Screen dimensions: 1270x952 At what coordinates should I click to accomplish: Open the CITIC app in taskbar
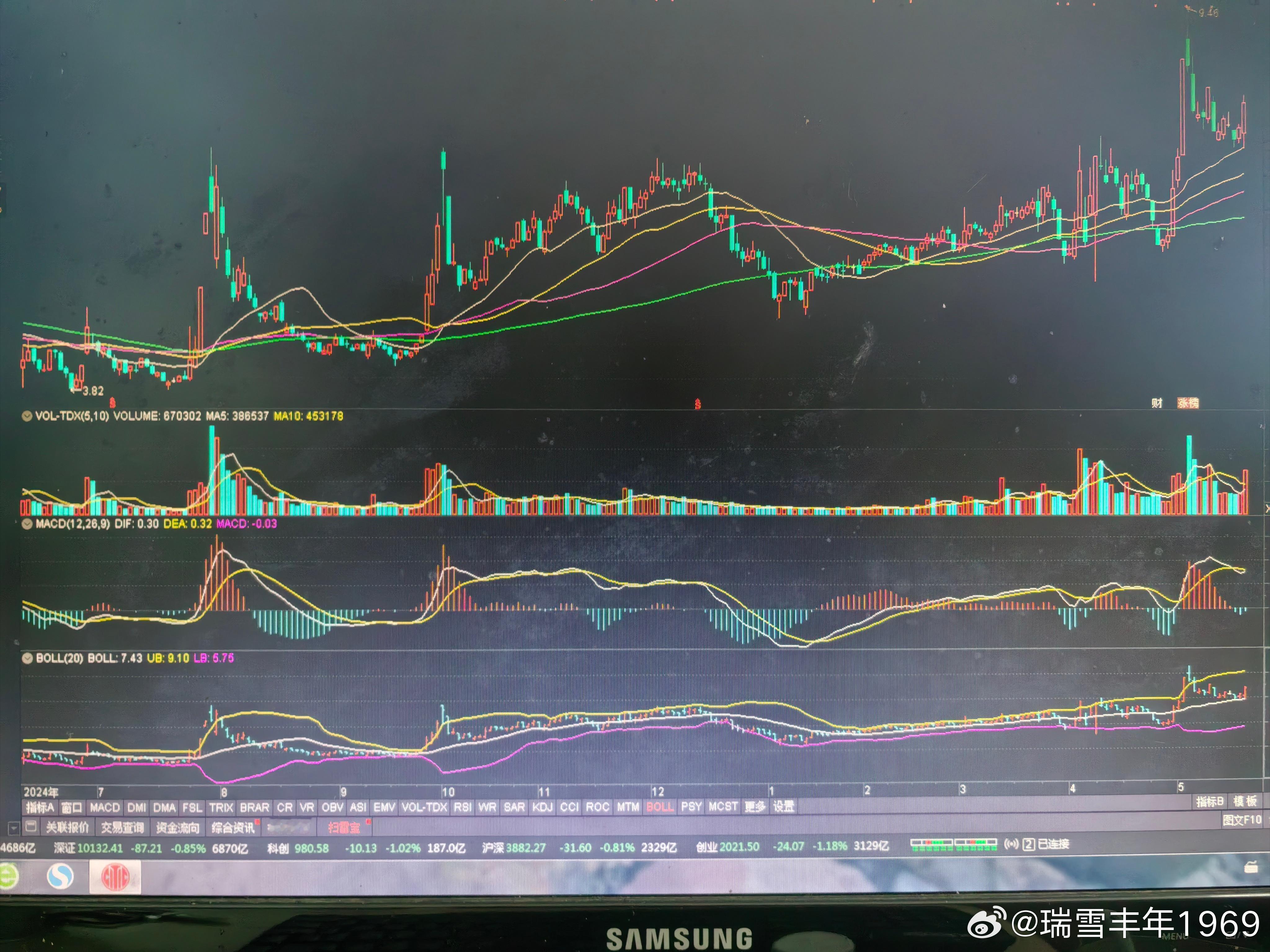point(115,876)
